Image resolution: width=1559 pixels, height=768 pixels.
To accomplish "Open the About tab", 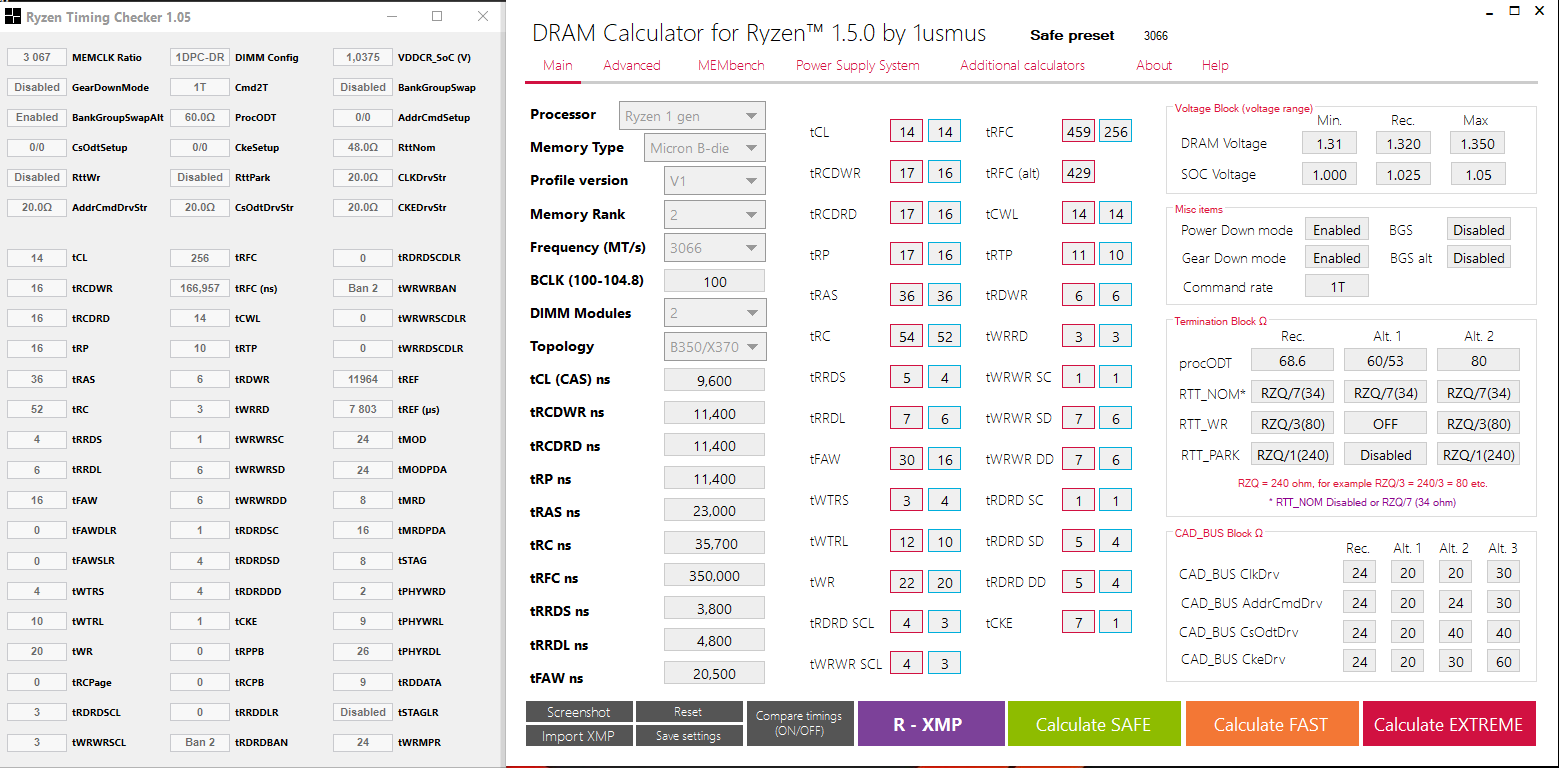I will (1154, 65).
